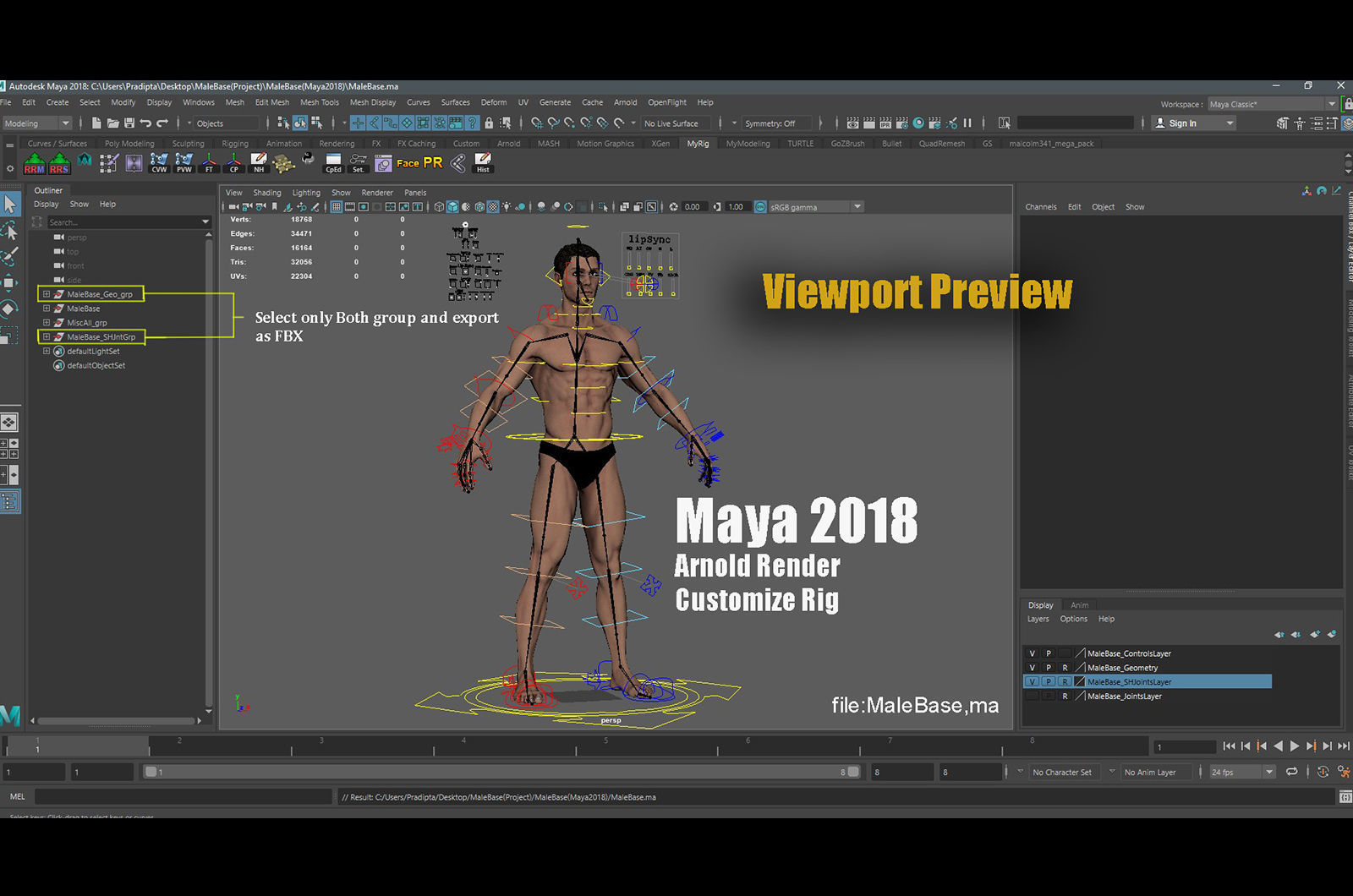Switch to the Rigging shelf tab
The height and width of the screenshot is (896, 1353).
[x=235, y=144]
